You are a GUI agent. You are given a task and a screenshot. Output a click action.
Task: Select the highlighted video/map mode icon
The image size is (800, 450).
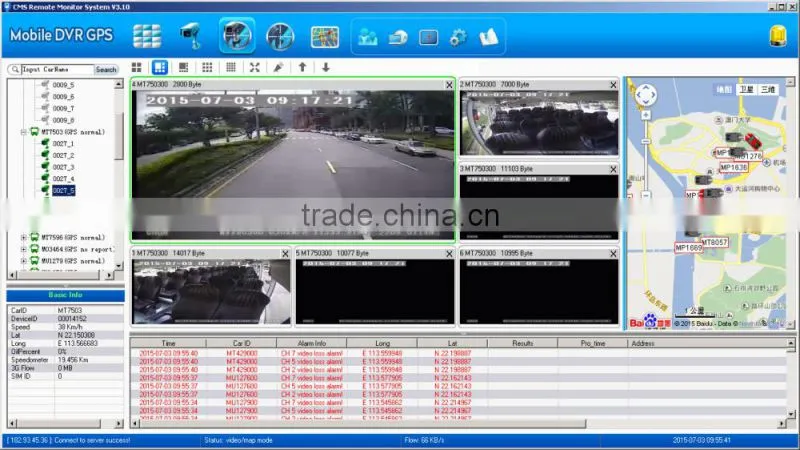[x=237, y=36]
